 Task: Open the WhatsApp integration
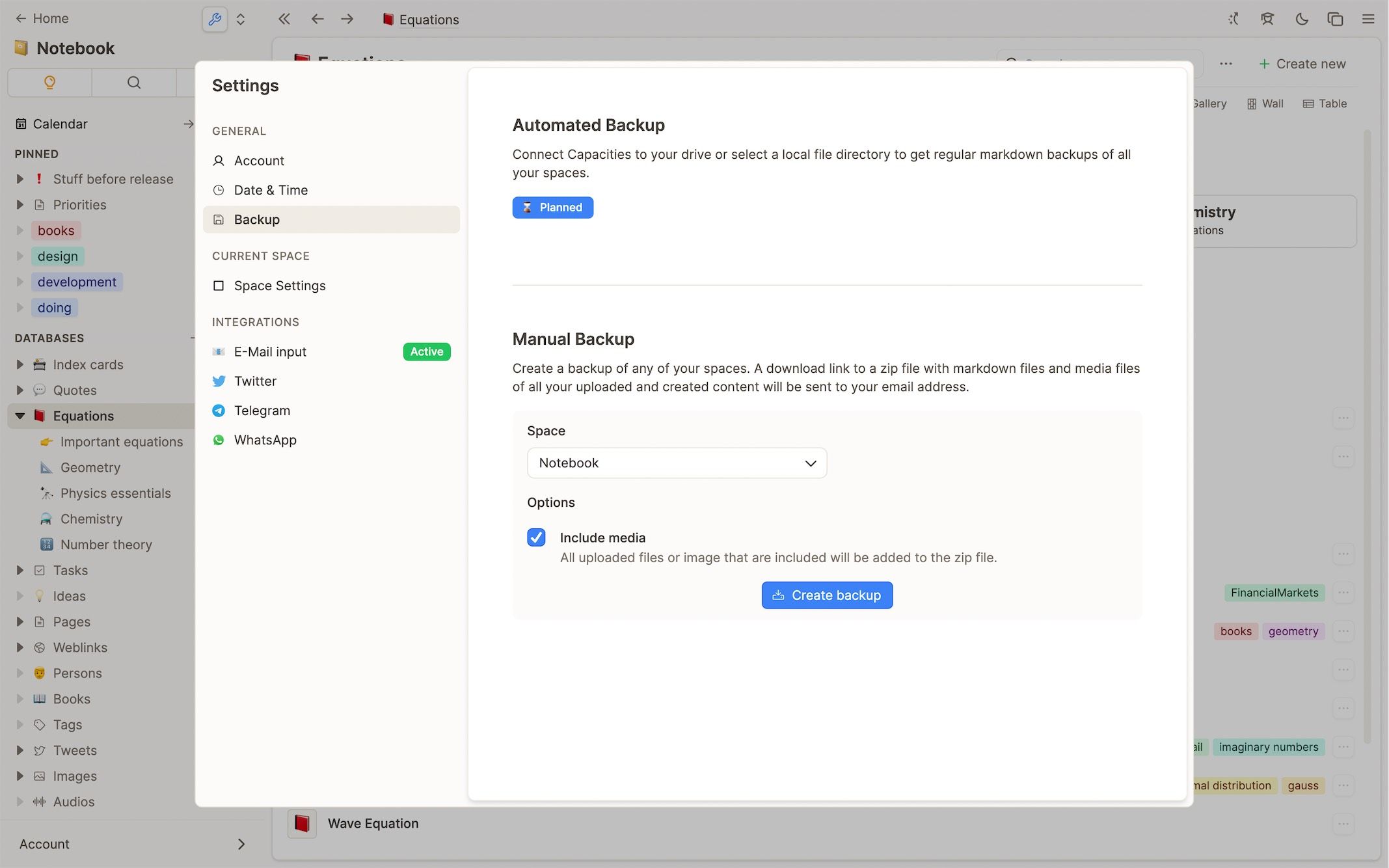[265, 440]
